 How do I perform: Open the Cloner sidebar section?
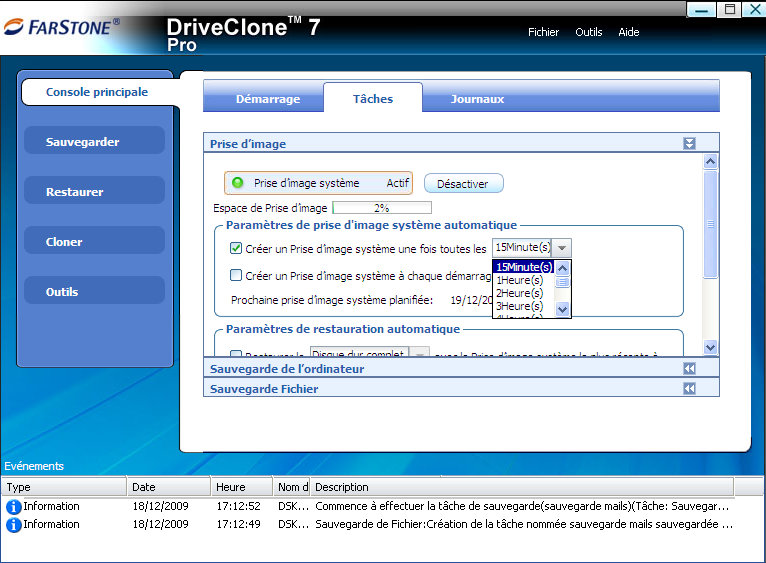[x=94, y=241]
